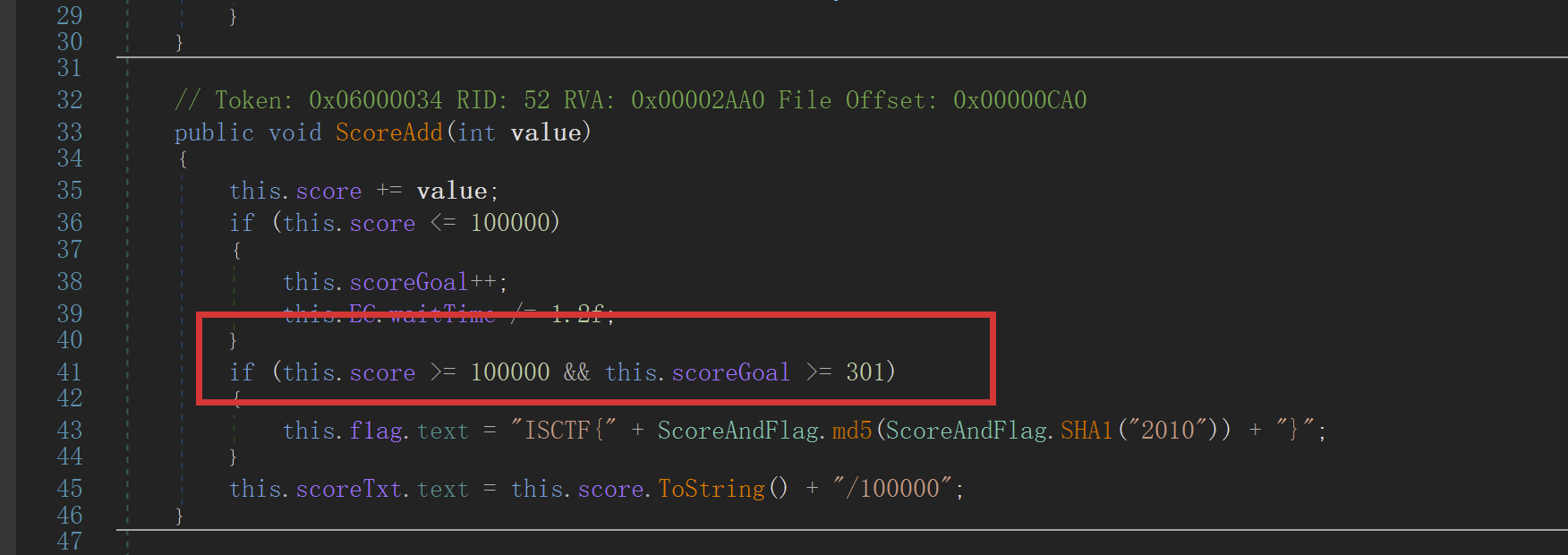Click "value" on the score += line
The height and width of the screenshot is (555, 1568).
[x=452, y=191]
